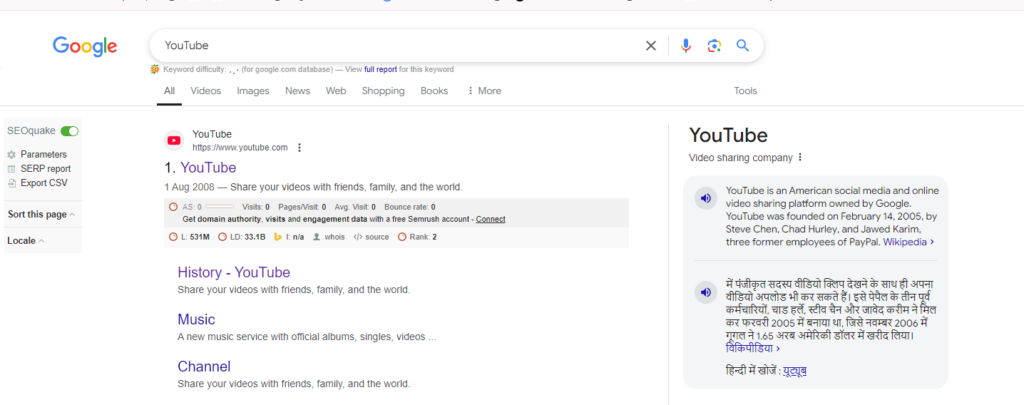Play audio for Hindi YouTube description
The image size is (1024, 405).
(x=705, y=293)
